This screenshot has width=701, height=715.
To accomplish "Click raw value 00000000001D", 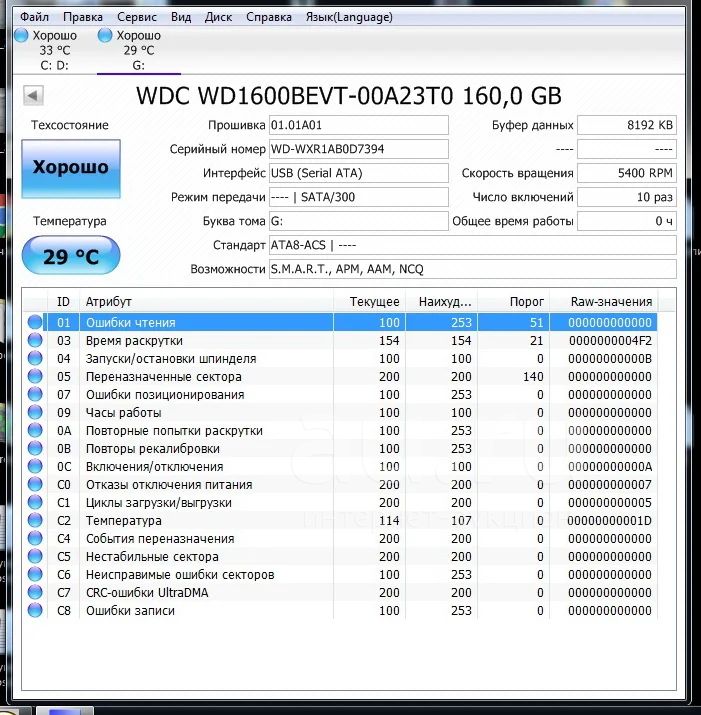I will click(x=609, y=521).
